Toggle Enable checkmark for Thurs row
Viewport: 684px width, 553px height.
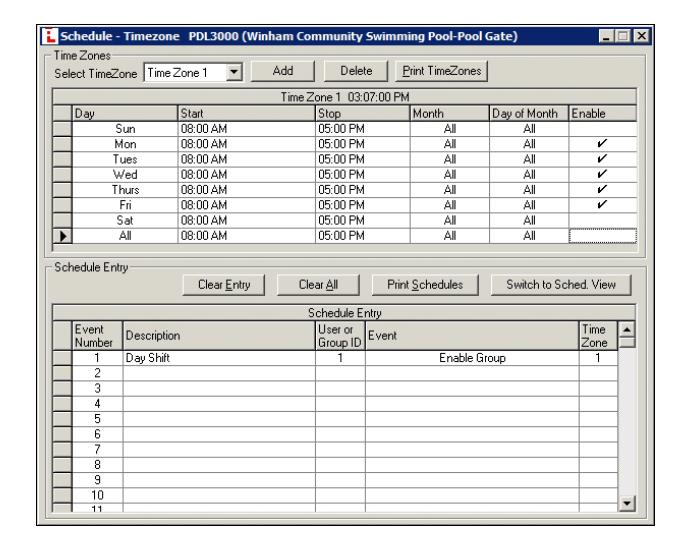click(602, 190)
